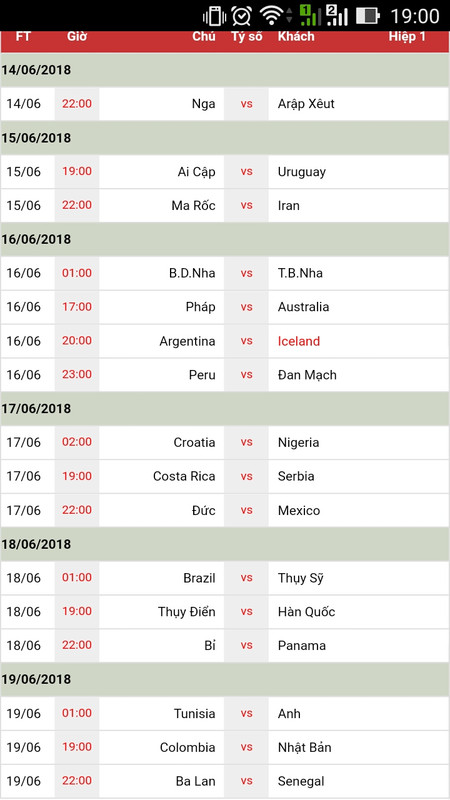The height and width of the screenshot is (800, 450).
Task: Tap the 17/06/2018 date section header
Action: click(225, 409)
